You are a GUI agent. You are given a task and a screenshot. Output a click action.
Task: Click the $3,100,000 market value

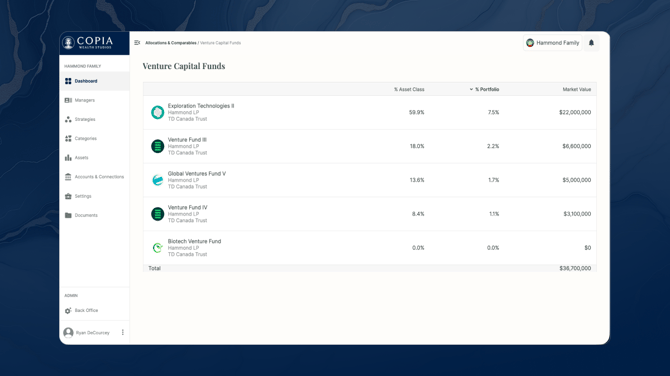(577, 214)
